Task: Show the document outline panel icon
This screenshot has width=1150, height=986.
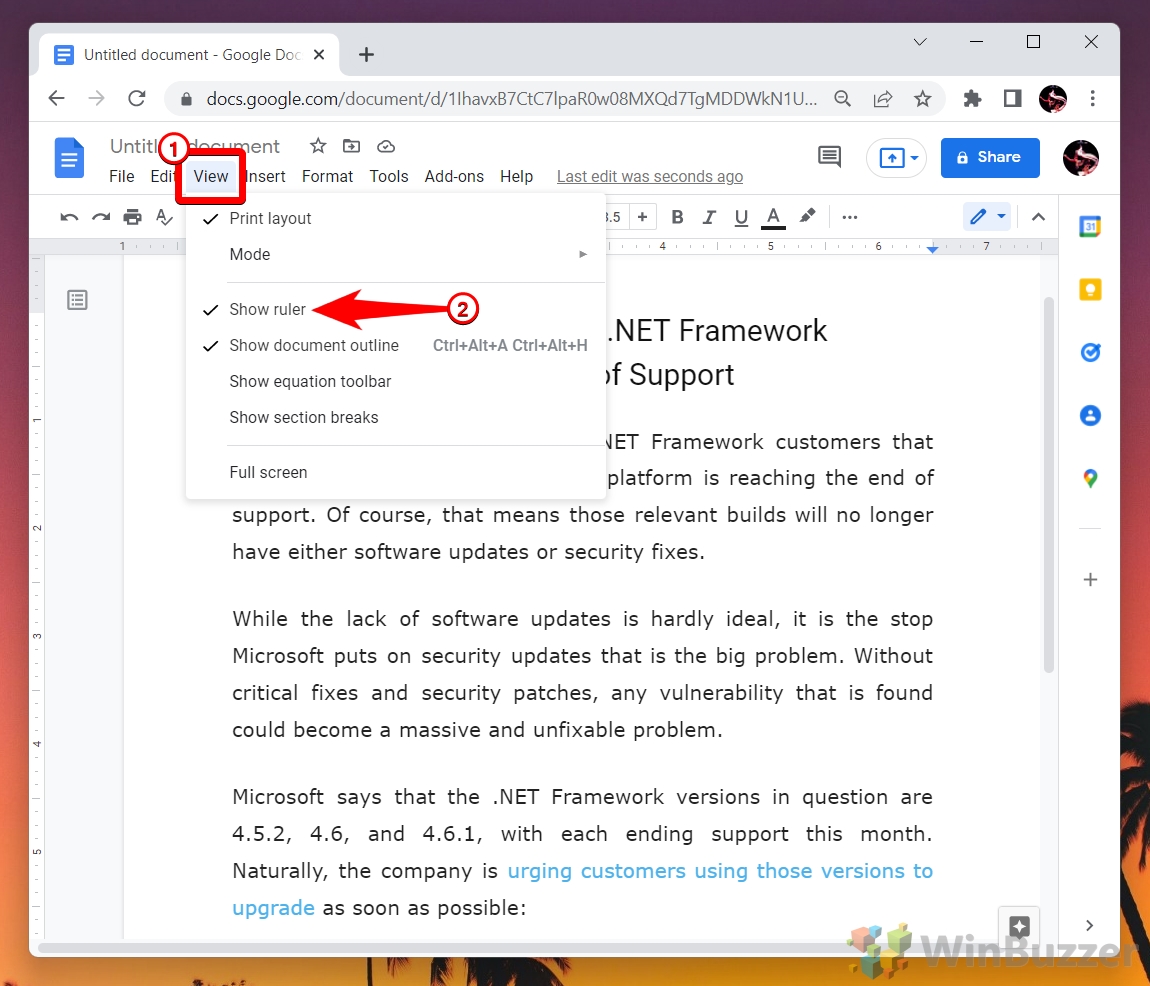Action: click(x=78, y=300)
